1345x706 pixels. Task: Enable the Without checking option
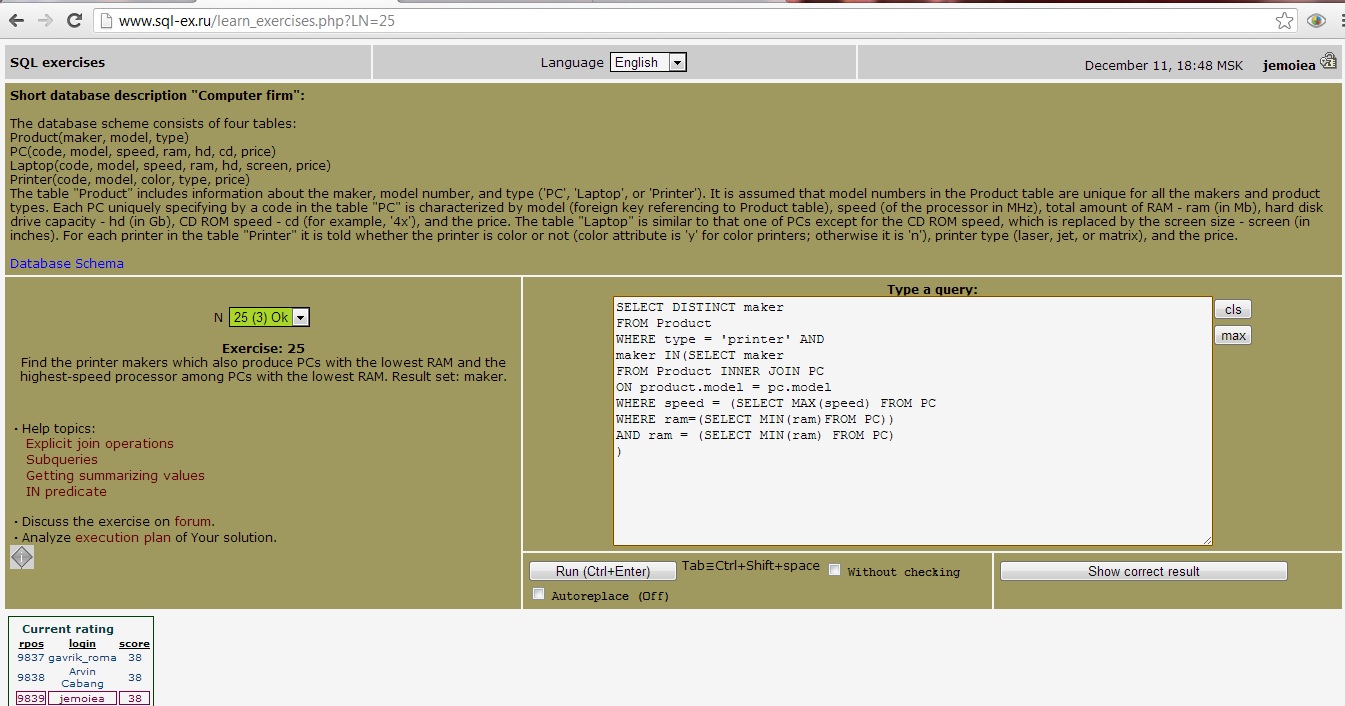(x=835, y=569)
